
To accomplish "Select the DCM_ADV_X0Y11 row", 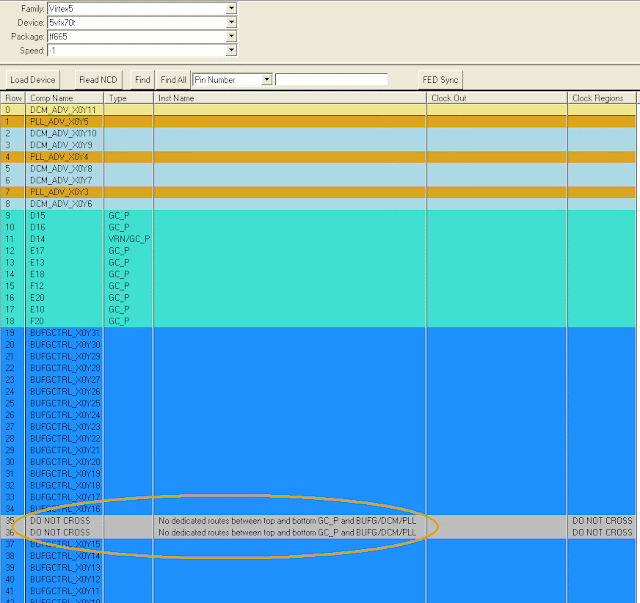I will click(318, 110).
